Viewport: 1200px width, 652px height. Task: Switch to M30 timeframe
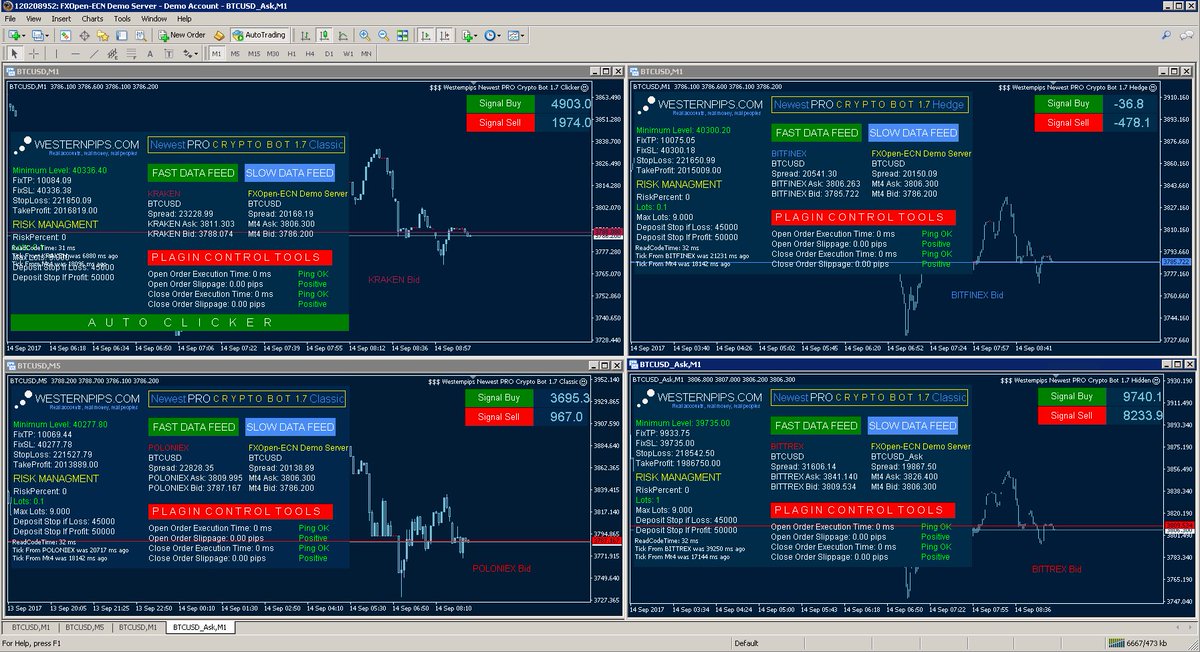tap(273, 54)
